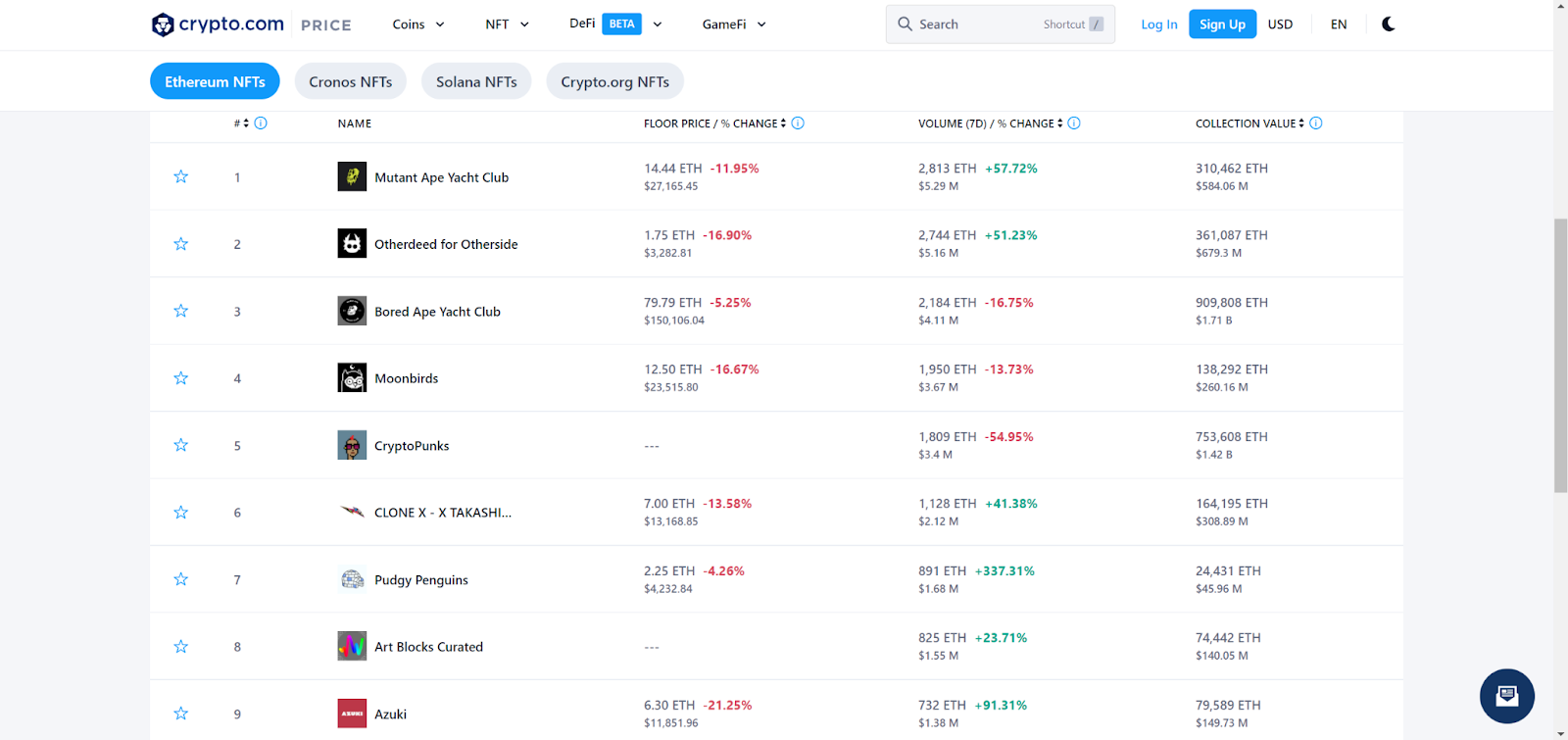Click the Azuki collection icon
1568x740 pixels.
[x=352, y=714]
